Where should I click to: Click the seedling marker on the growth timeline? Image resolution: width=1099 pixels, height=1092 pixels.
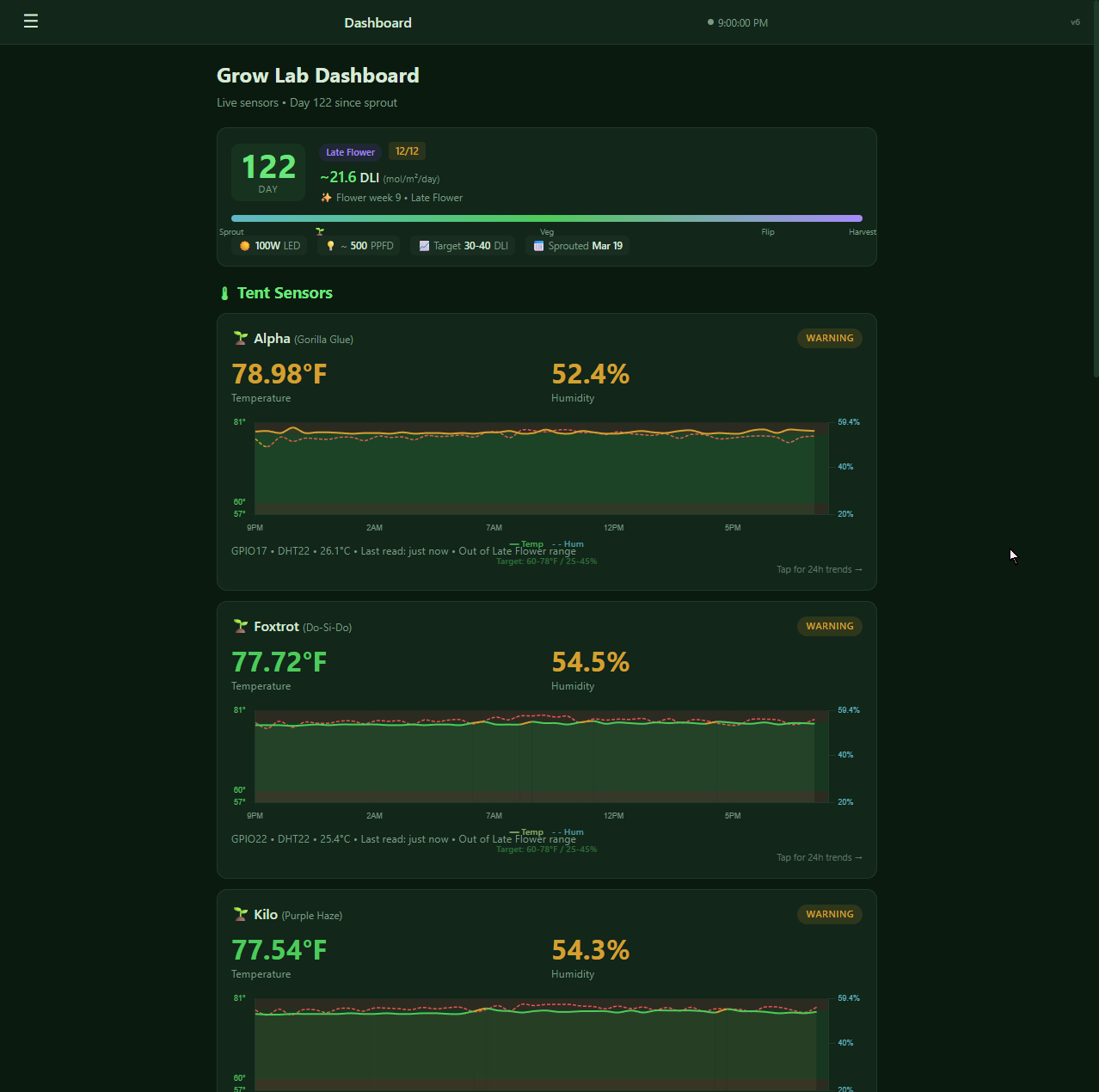[320, 231]
